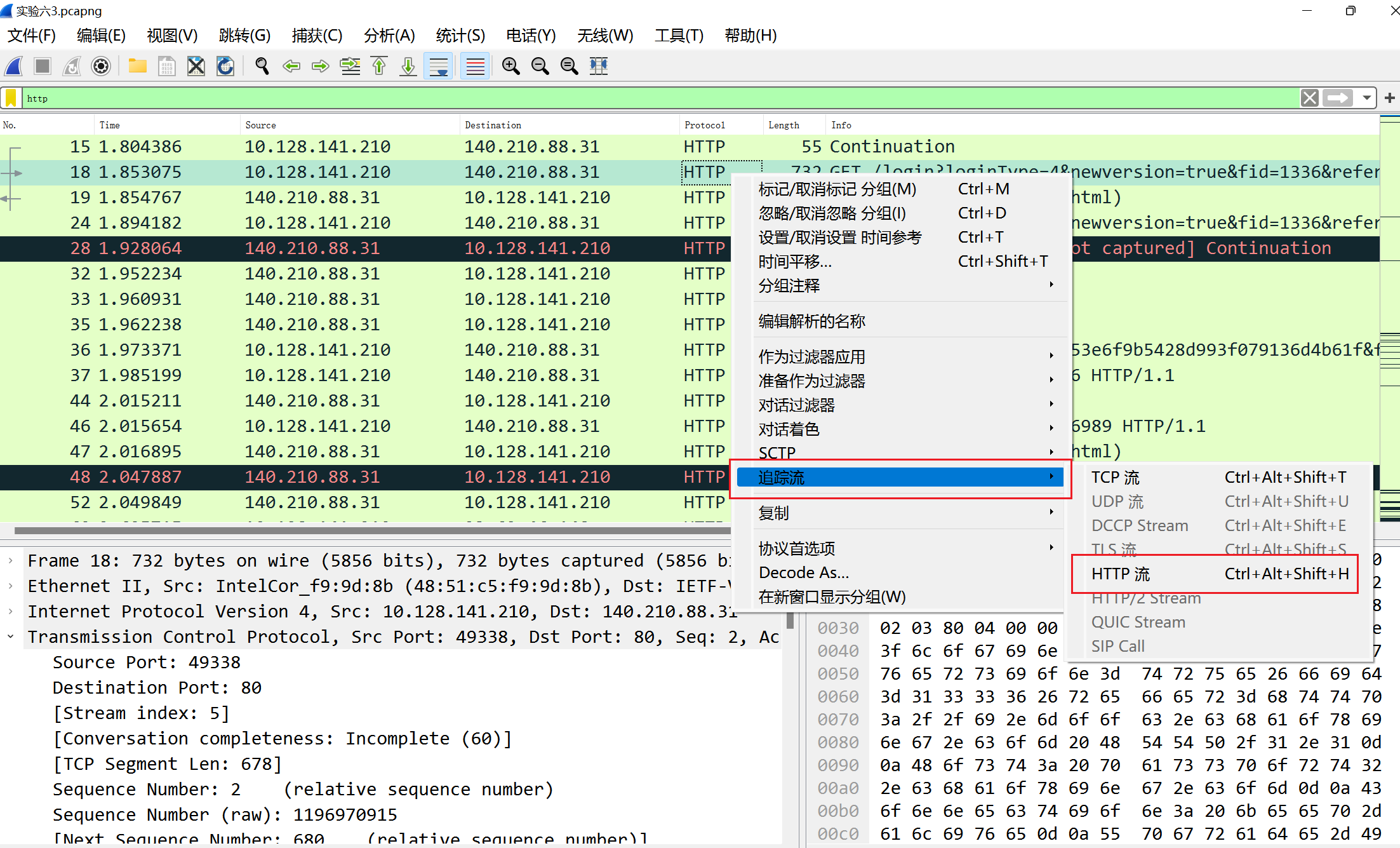This screenshot has height=848, width=1400.
Task: Click the display filter bookmark icon
Action: pyautogui.click(x=11, y=98)
